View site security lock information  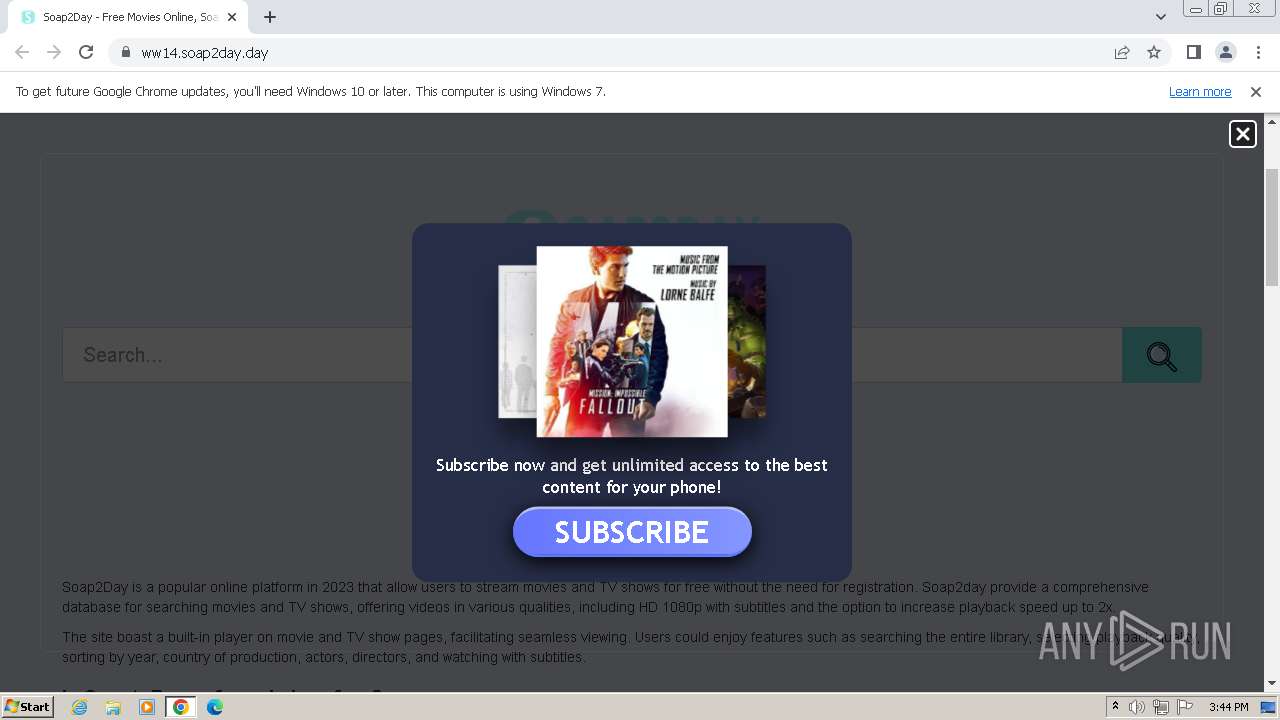(x=125, y=53)
